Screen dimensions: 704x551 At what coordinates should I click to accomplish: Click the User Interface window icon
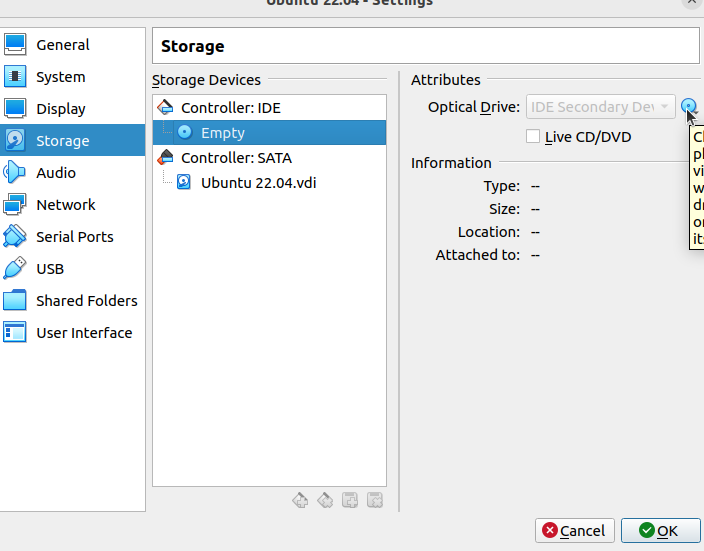click(15, 332)
